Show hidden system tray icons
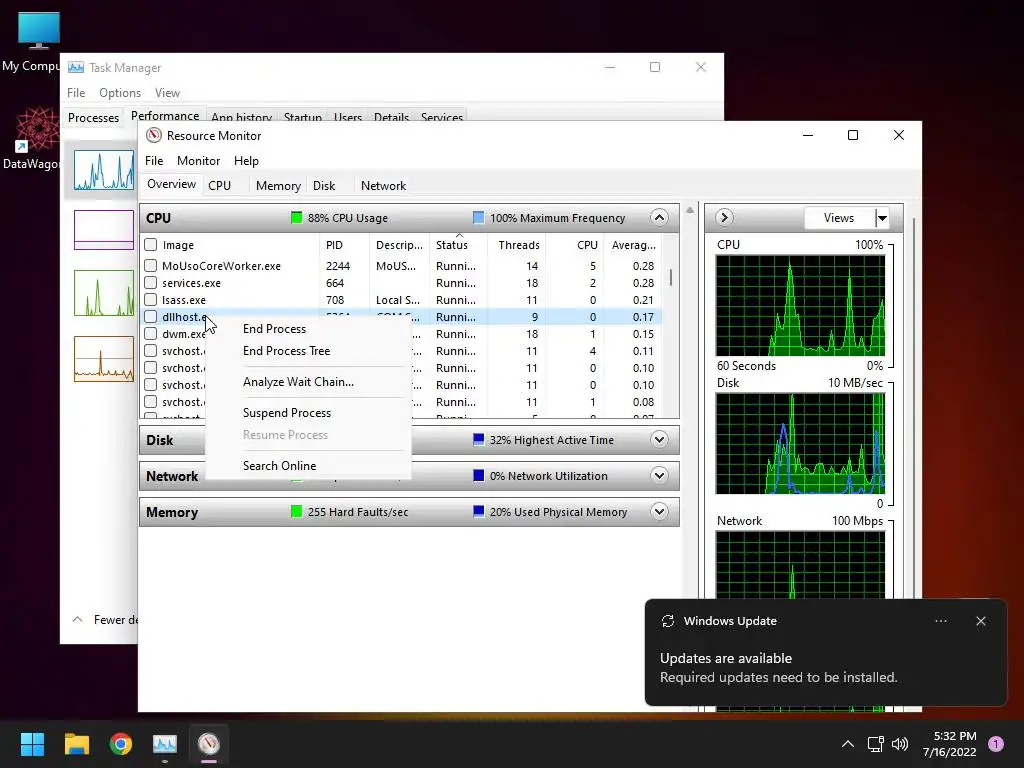 [848, 744]
